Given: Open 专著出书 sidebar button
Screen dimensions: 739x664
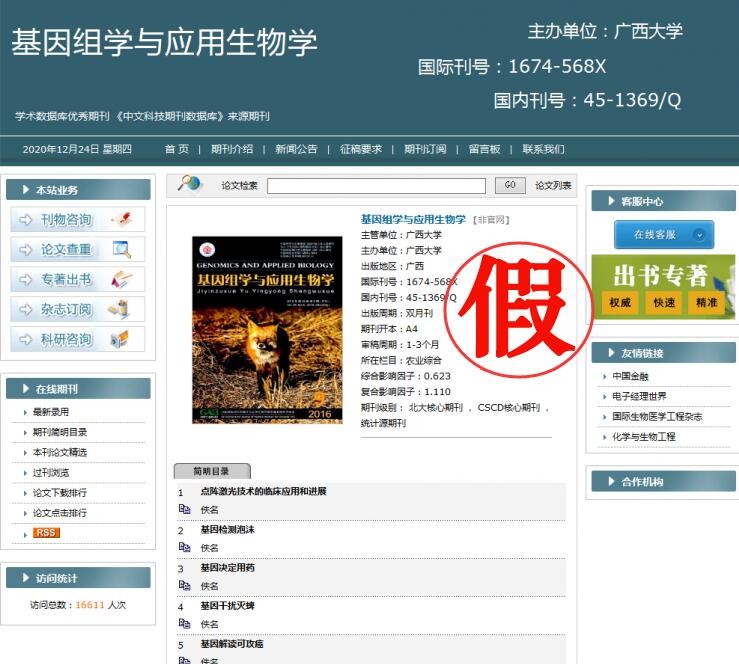Looking at the screenshot, I should click(78, 280).
